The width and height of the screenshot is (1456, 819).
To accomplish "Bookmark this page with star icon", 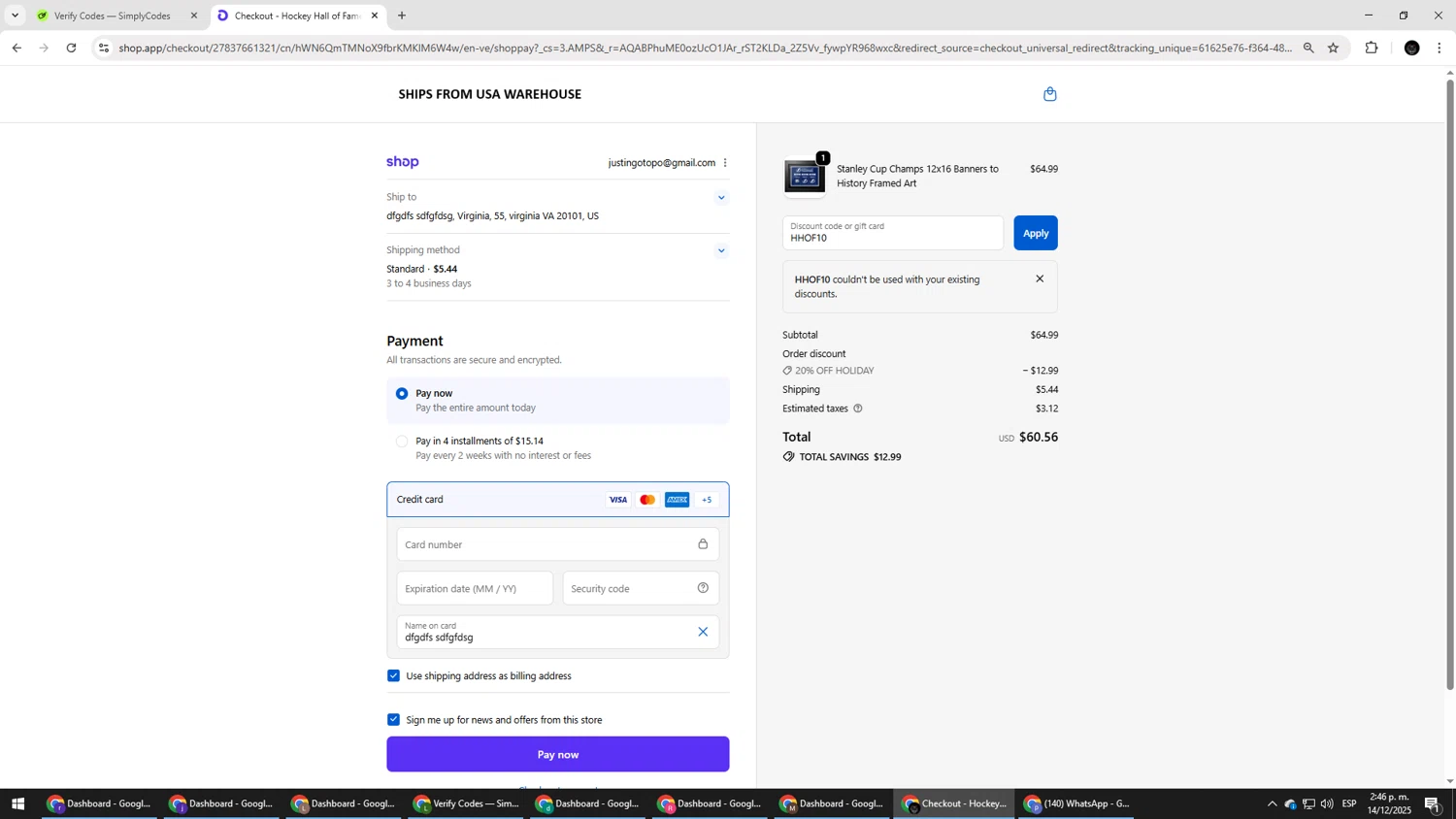I will point(1333,48).
